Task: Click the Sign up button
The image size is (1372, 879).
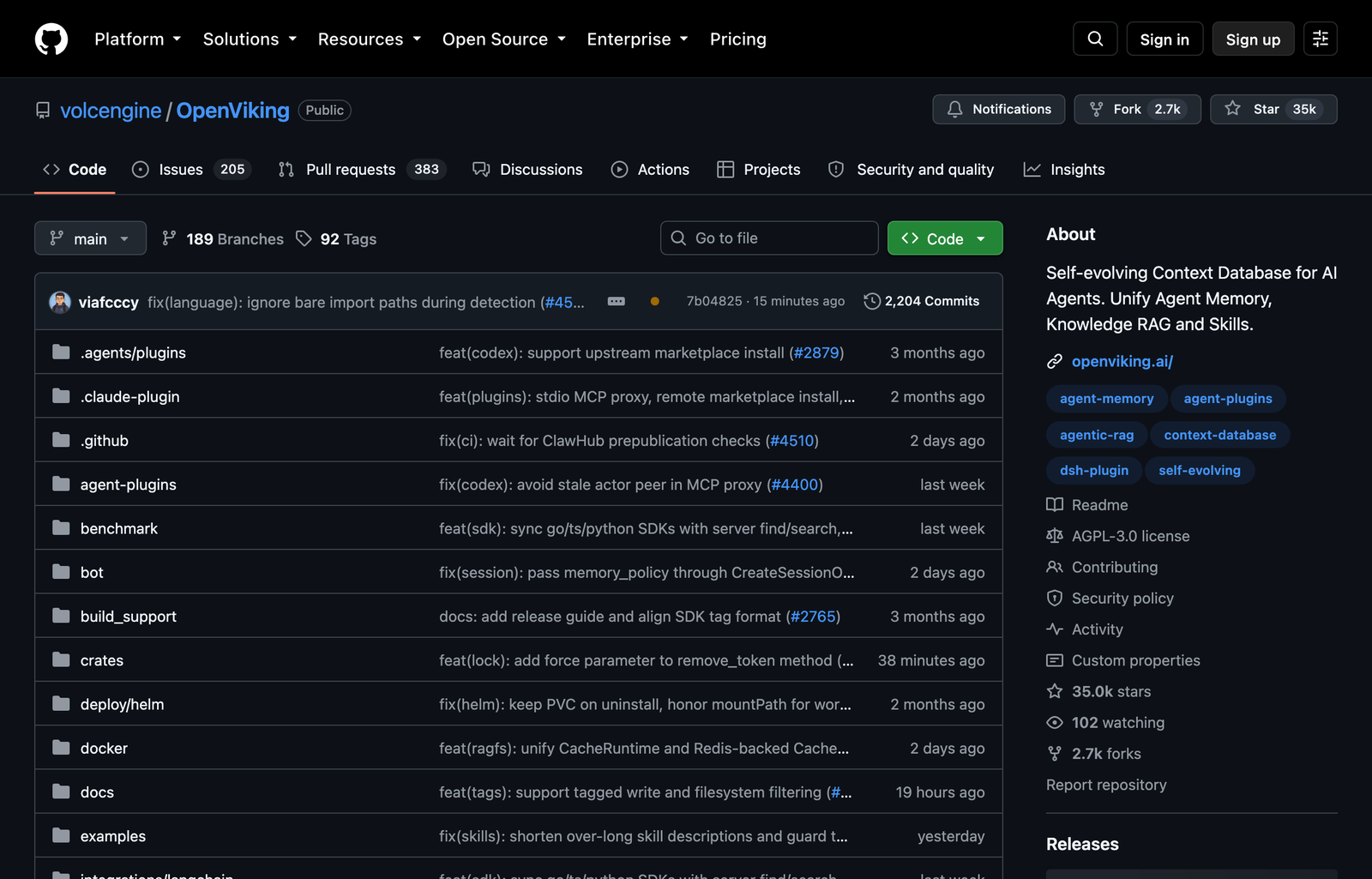Action: 1253,39
